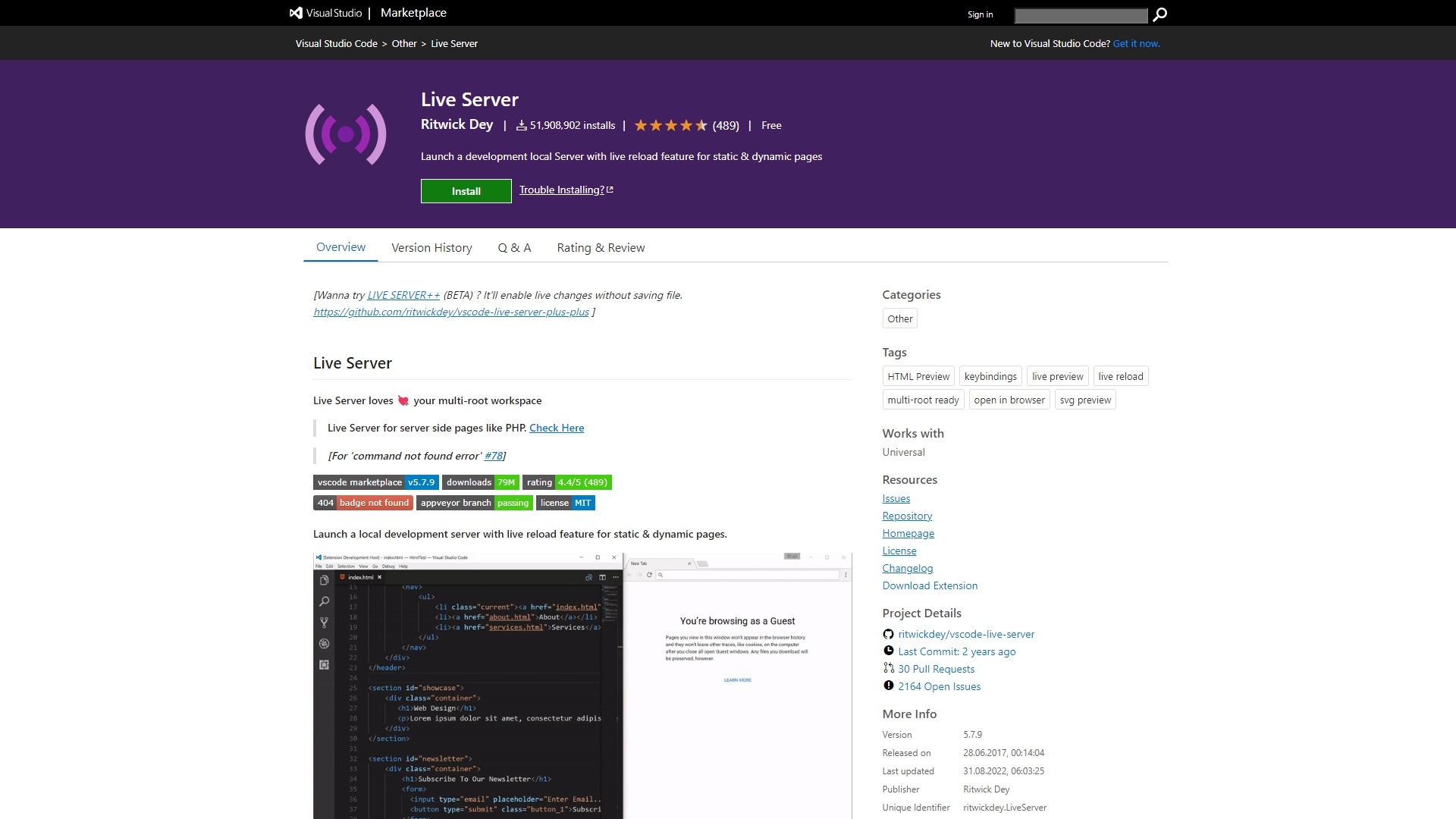1456x819 pixels.
Task: Click the Live Server demo screenshot
Action: 582,686
